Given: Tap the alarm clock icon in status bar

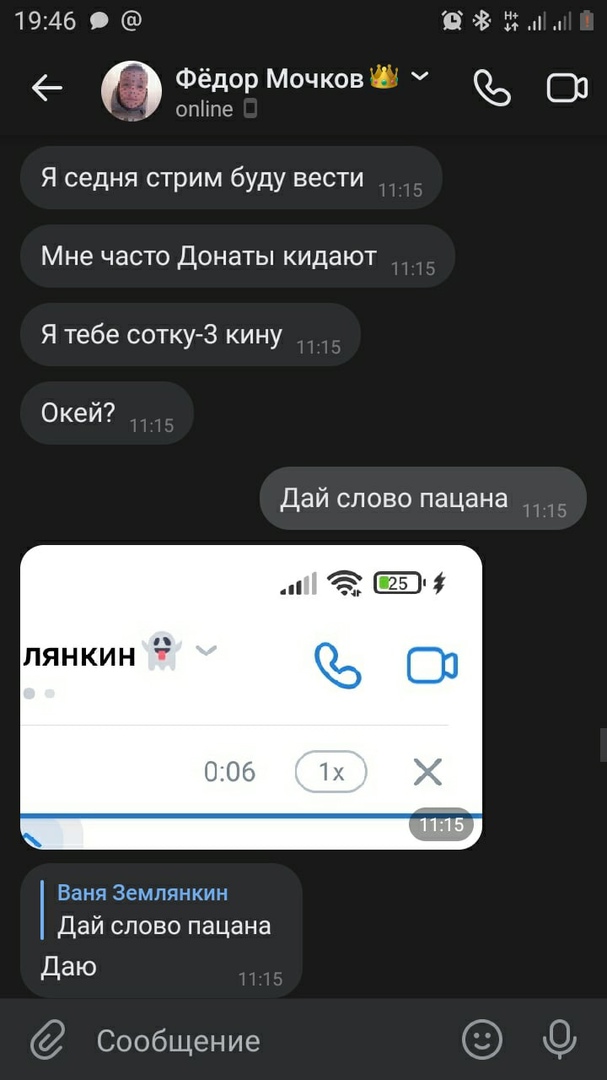Looking at the screenshot, I should tap(452, 21).
